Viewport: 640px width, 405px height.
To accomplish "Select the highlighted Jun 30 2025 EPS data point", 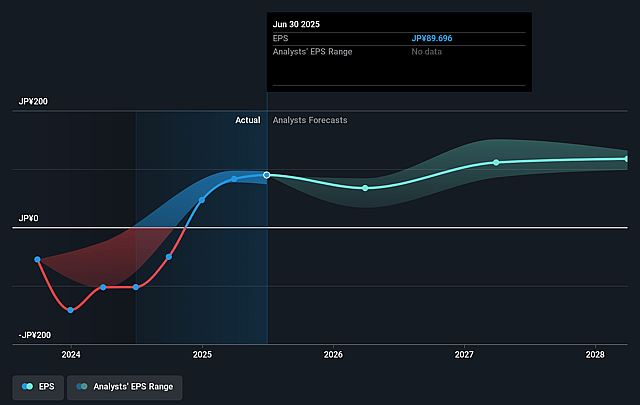I will [x=267, y=175].
